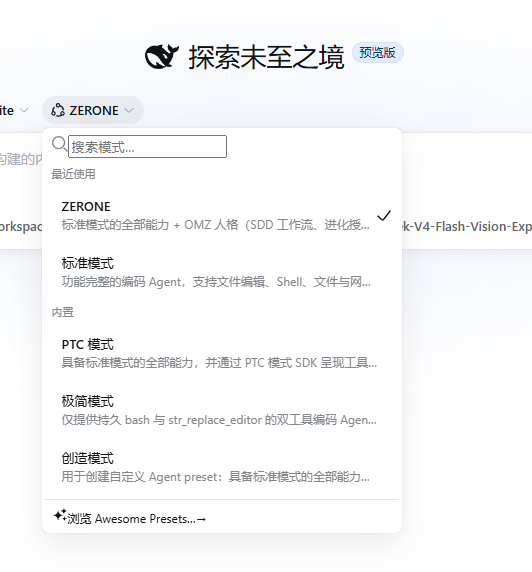
Task: Click the 预览版 badge
Action: pyautogui.click(x=377, y=53)
